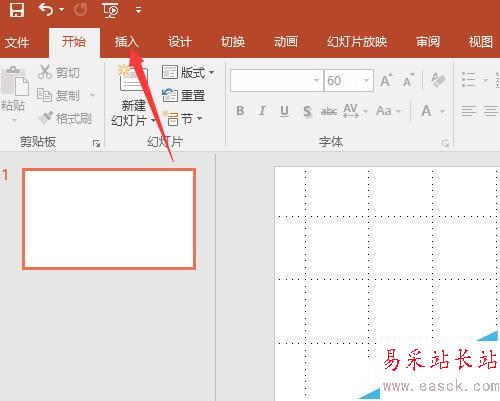
Task: Open Customize Quick Access Toolbar dropdown
Action: (138, 10)
